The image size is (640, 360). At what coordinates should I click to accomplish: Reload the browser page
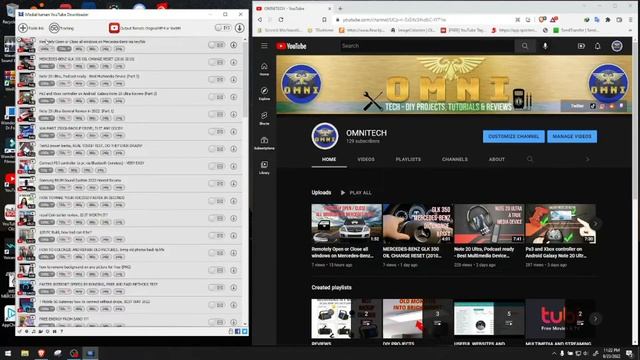pos(281,20)
